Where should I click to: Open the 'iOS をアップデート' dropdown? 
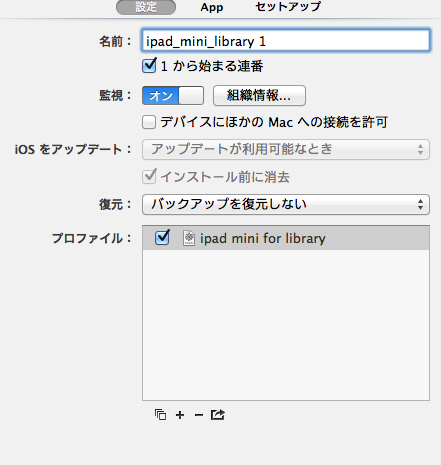coord(286,149)
